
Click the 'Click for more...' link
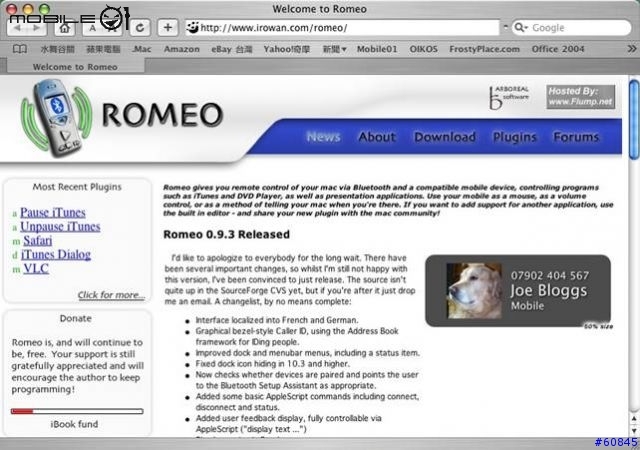click(111, 295)
